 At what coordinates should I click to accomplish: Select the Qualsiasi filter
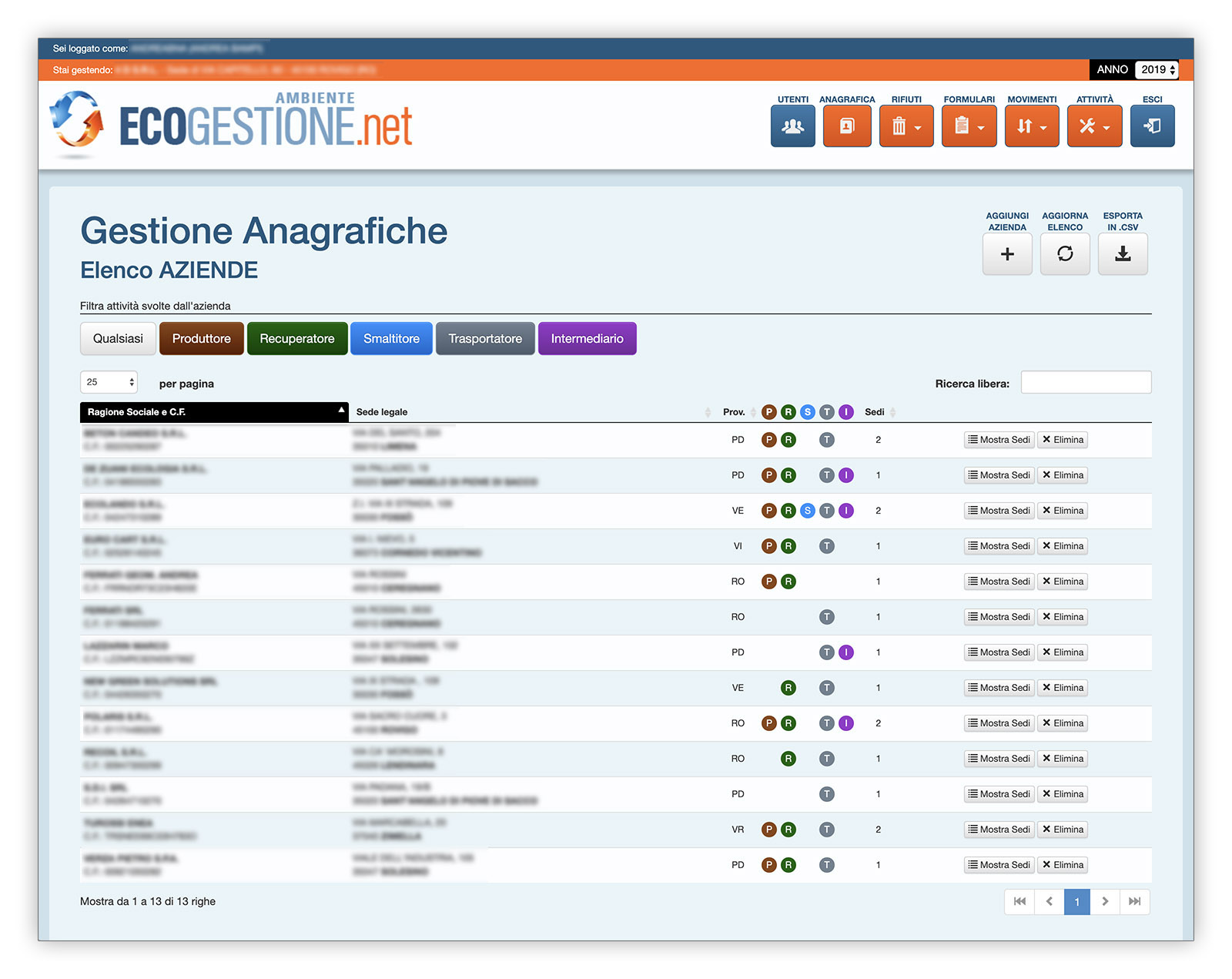[118, 339]
